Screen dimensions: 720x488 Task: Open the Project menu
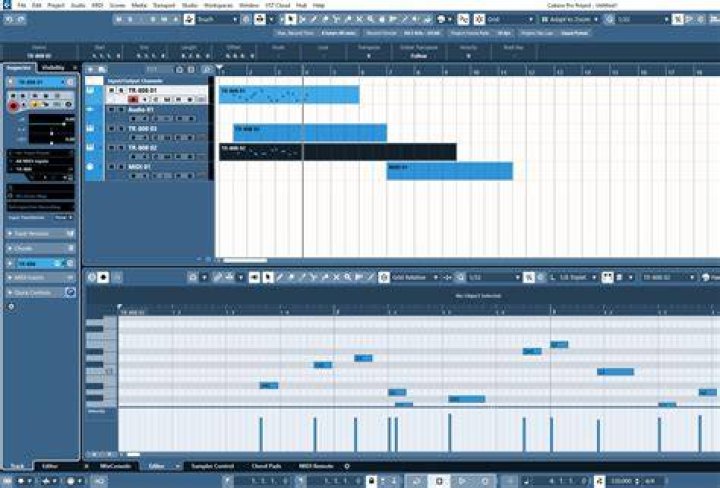tap(56, 6)
